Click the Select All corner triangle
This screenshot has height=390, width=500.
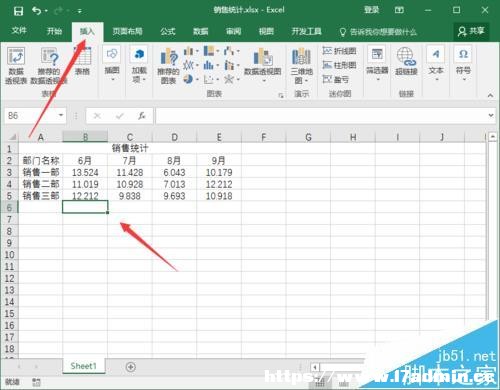pyautogui.click(x=12, y=137)
